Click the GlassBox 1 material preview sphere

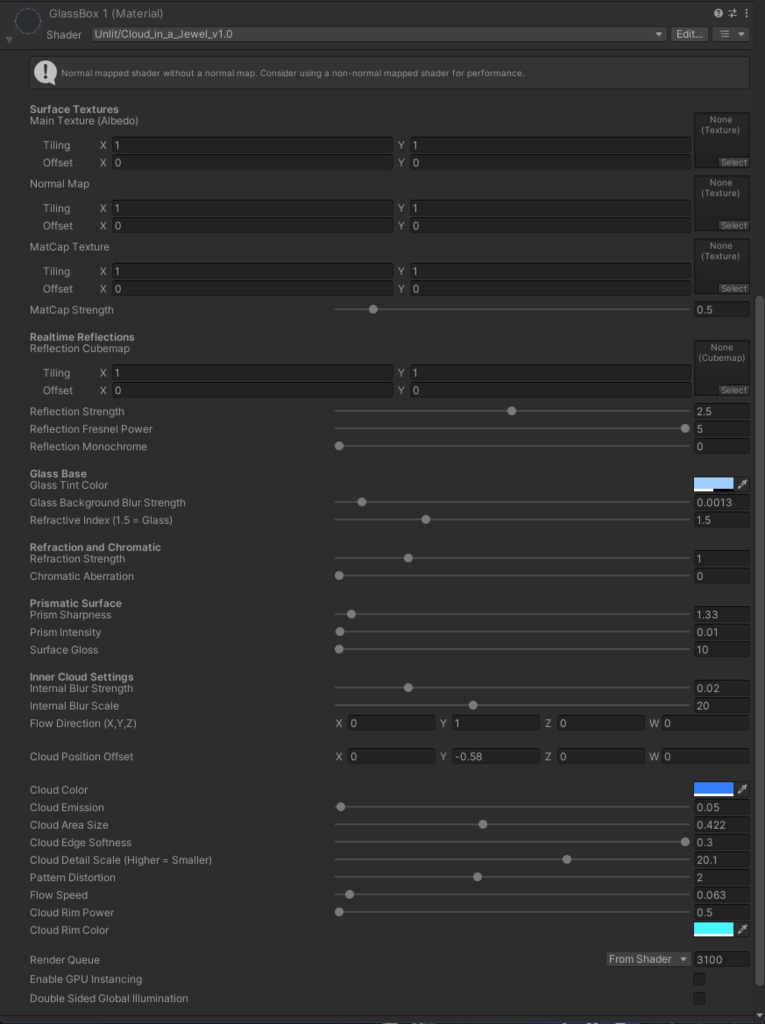tap(28, 19)
